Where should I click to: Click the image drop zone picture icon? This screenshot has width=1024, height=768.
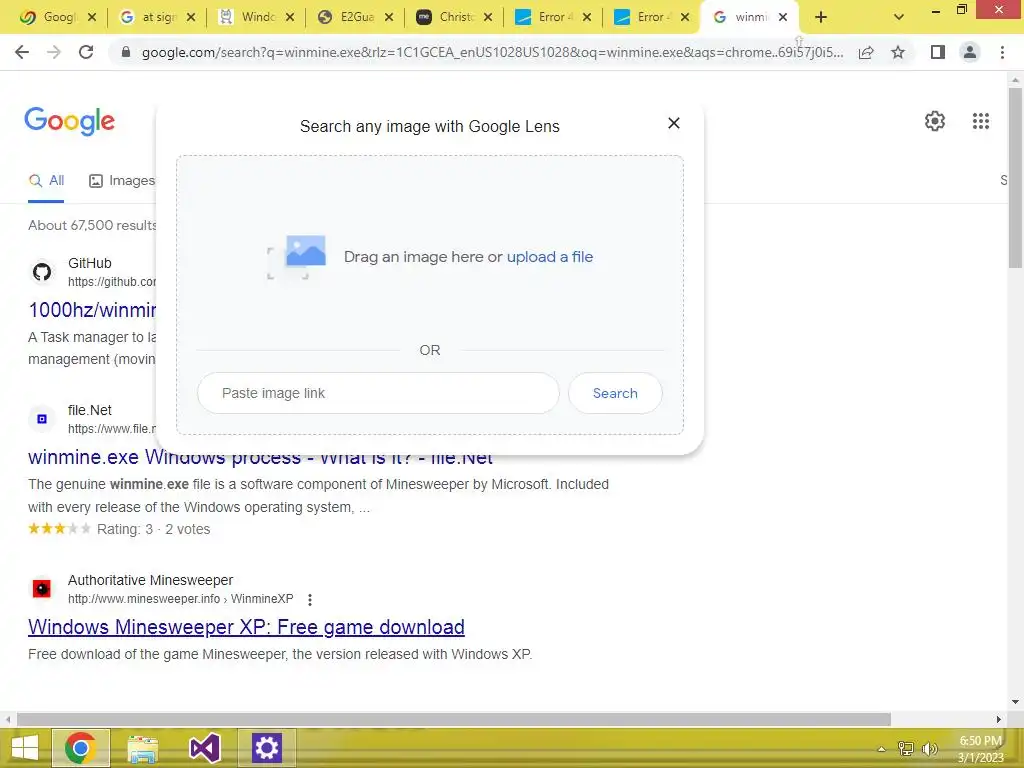point(297,257)
